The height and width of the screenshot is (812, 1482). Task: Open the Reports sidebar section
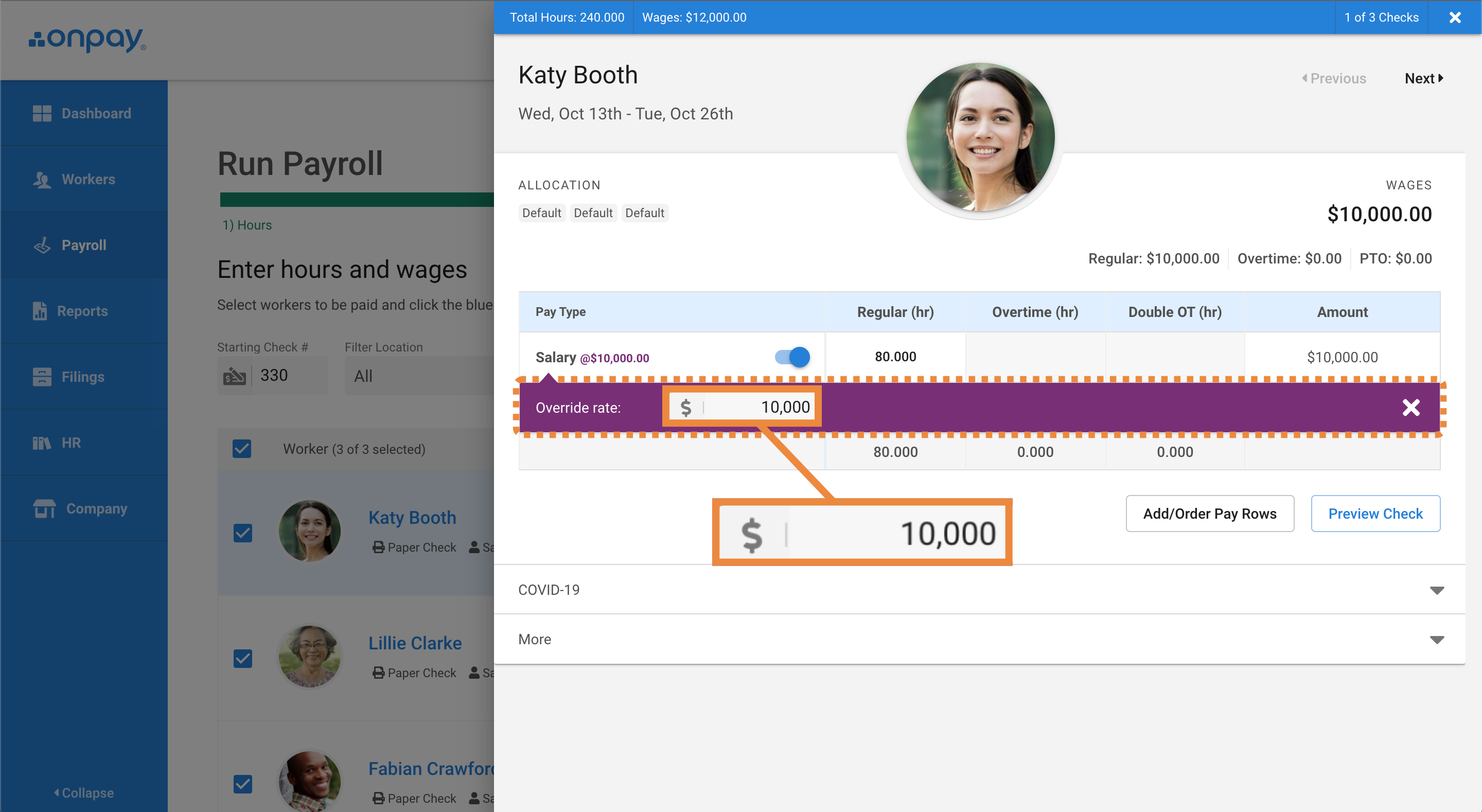click(x=84, y=311)
